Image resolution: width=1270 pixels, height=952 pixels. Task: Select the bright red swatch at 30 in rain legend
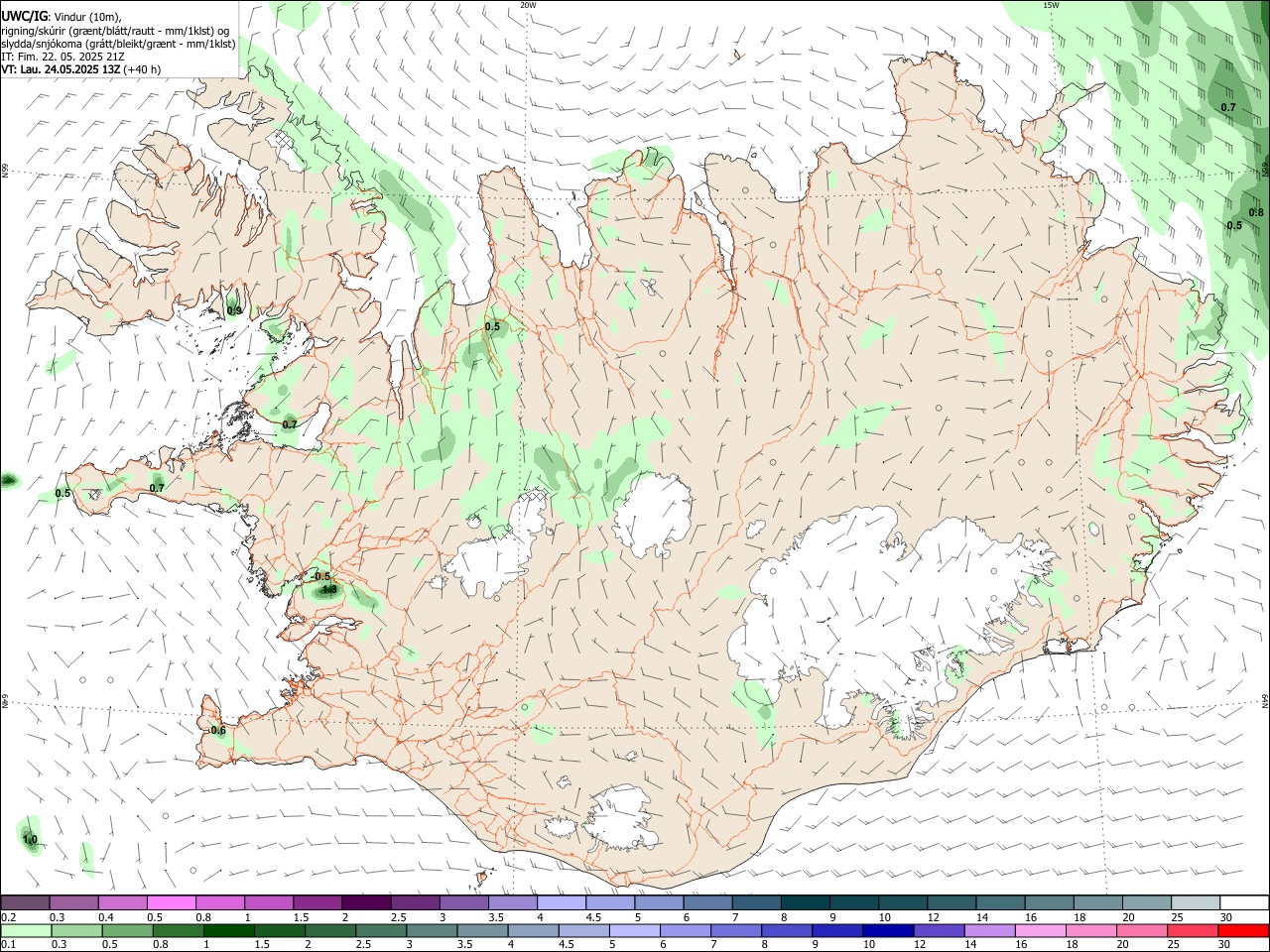[1243, 930]
